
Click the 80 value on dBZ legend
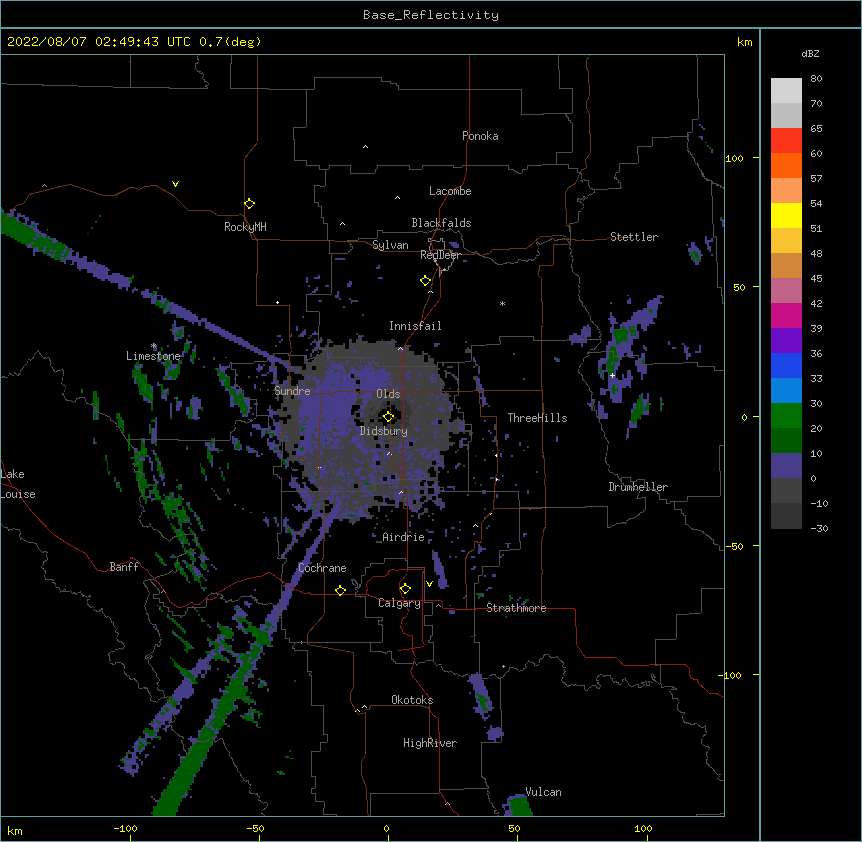pyautogui.click(x=816, y=79)
